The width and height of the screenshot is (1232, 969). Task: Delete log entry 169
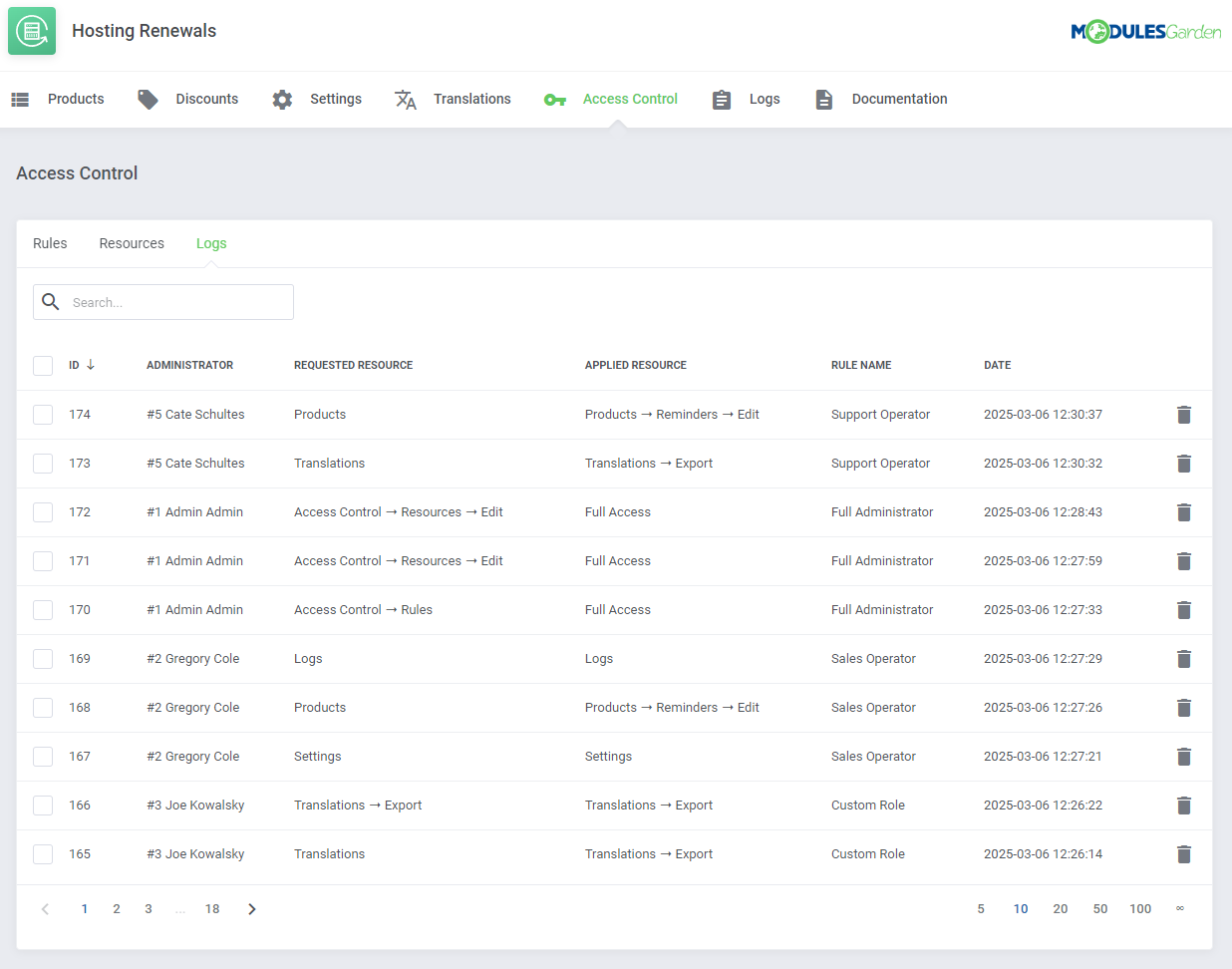(1184, 659)
